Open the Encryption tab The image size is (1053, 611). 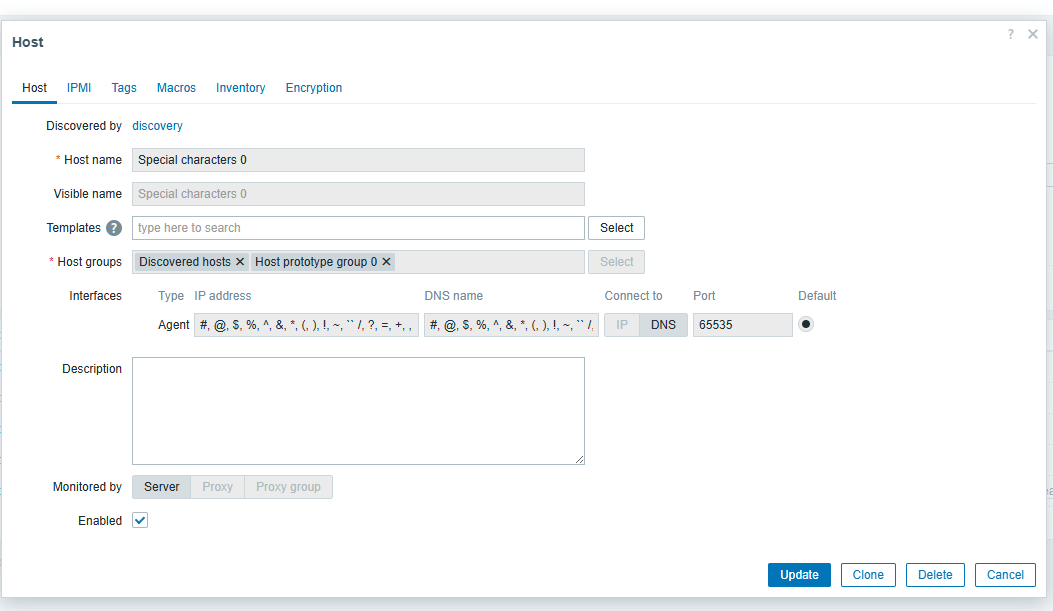coord(314,88)
